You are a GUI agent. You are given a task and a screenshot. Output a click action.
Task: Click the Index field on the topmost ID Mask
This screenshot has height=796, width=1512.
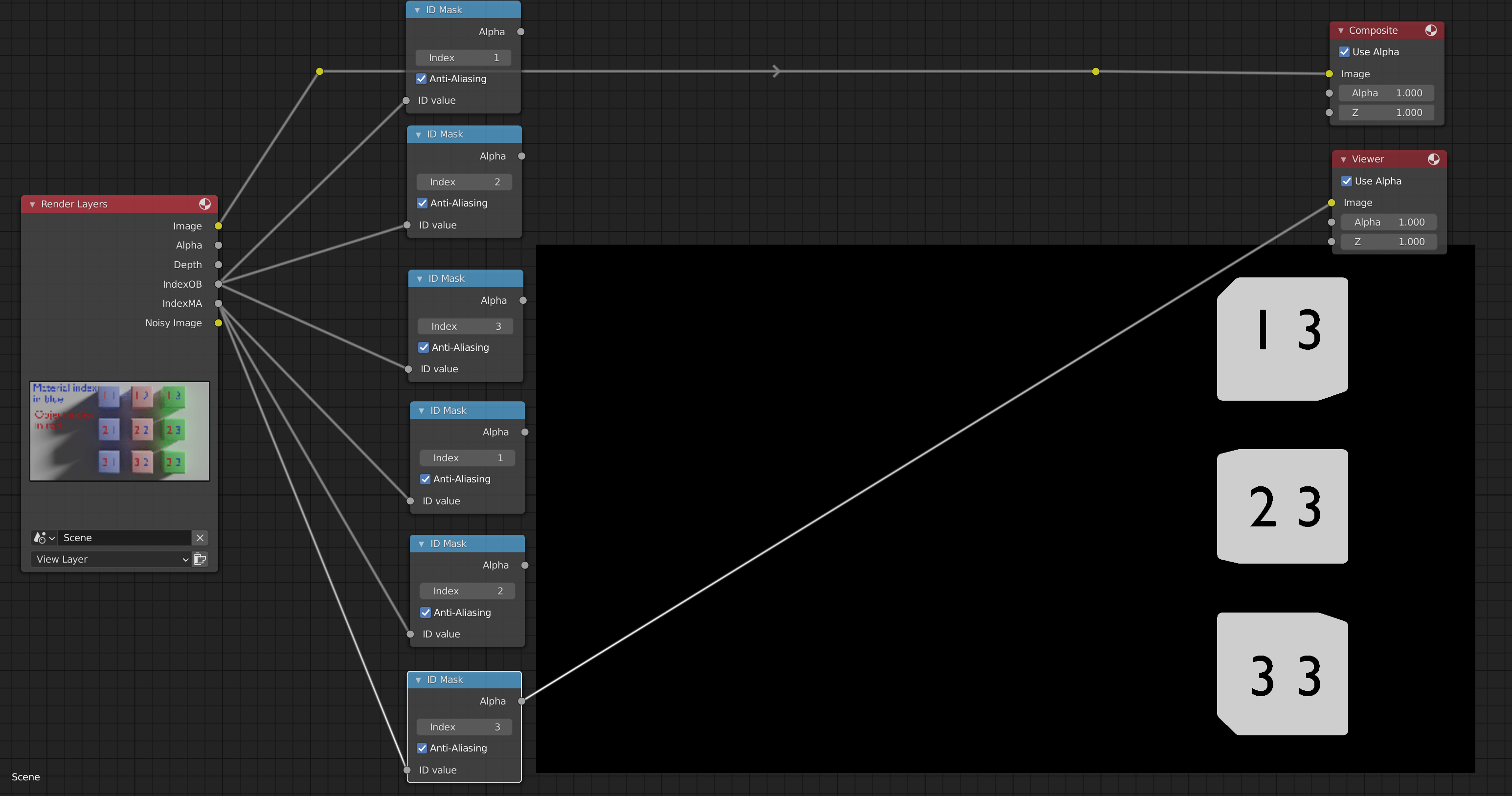point(463,58)
